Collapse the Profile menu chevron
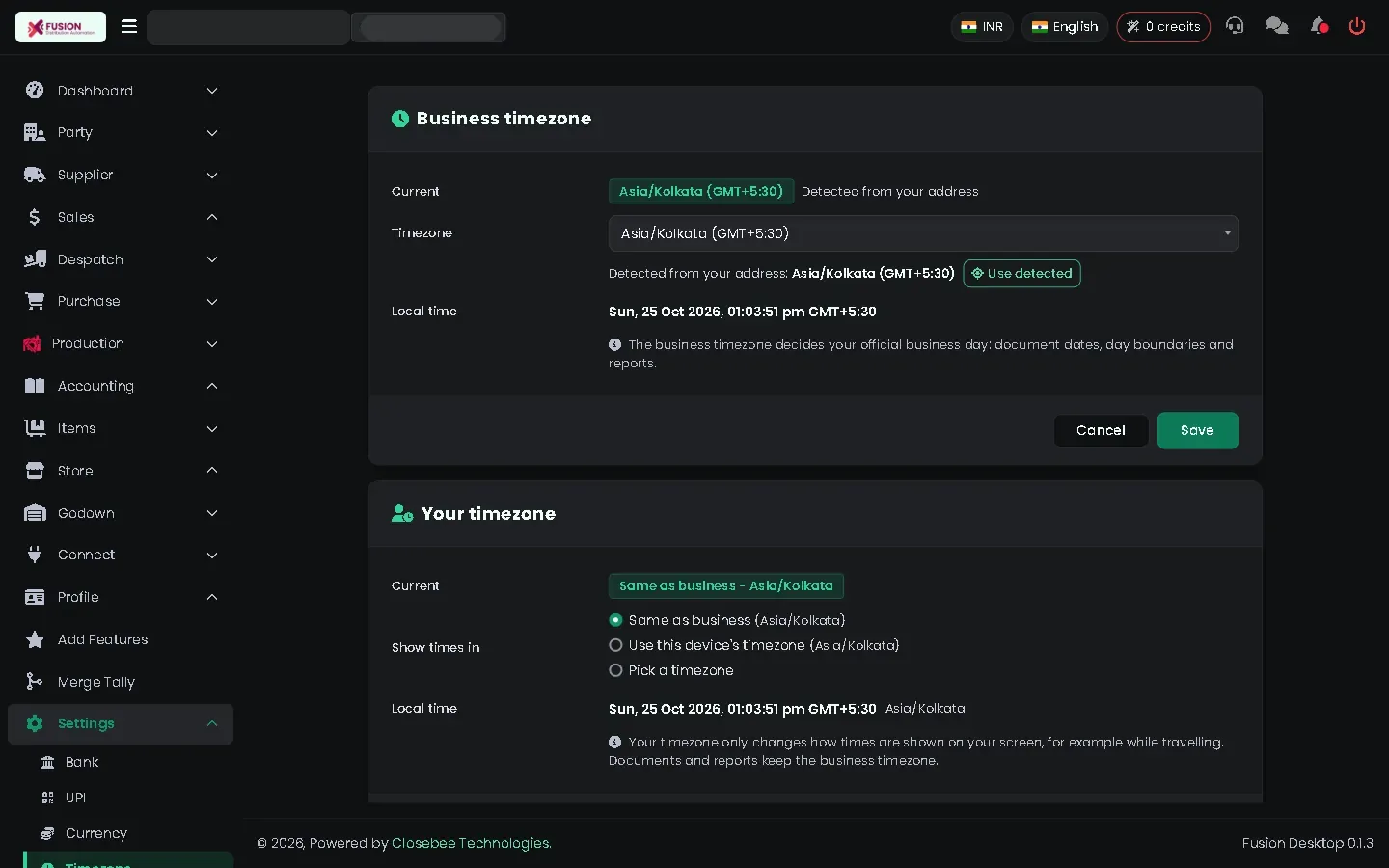 point(212,597)
